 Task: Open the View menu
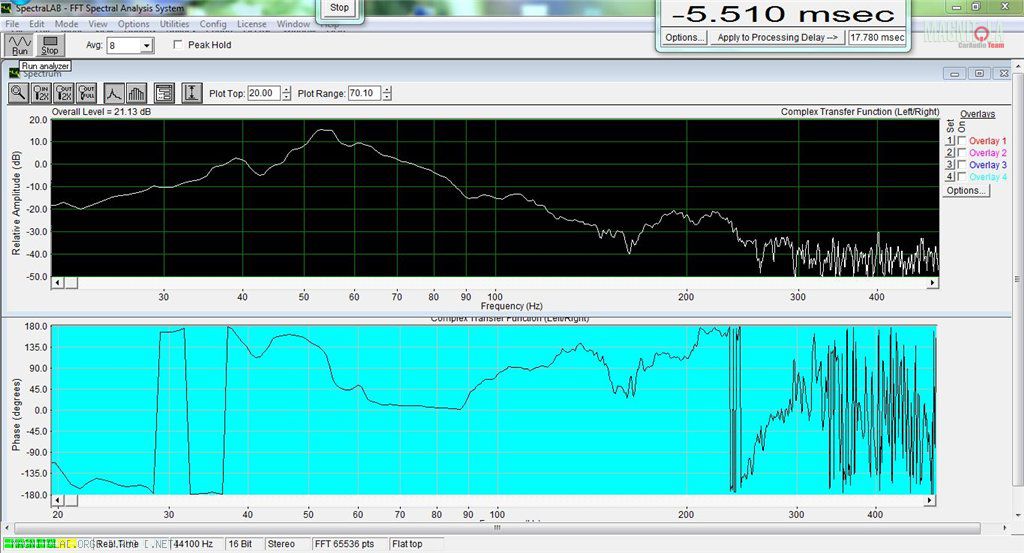pos(98,24)
